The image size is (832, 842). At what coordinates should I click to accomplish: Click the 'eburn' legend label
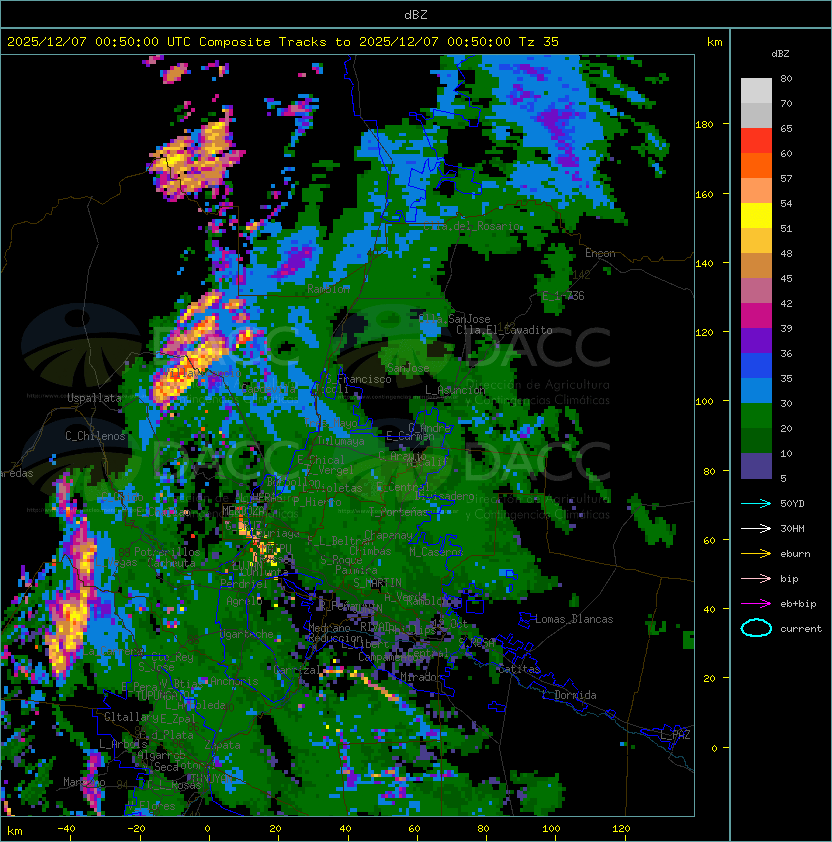(x=795, y=554)
